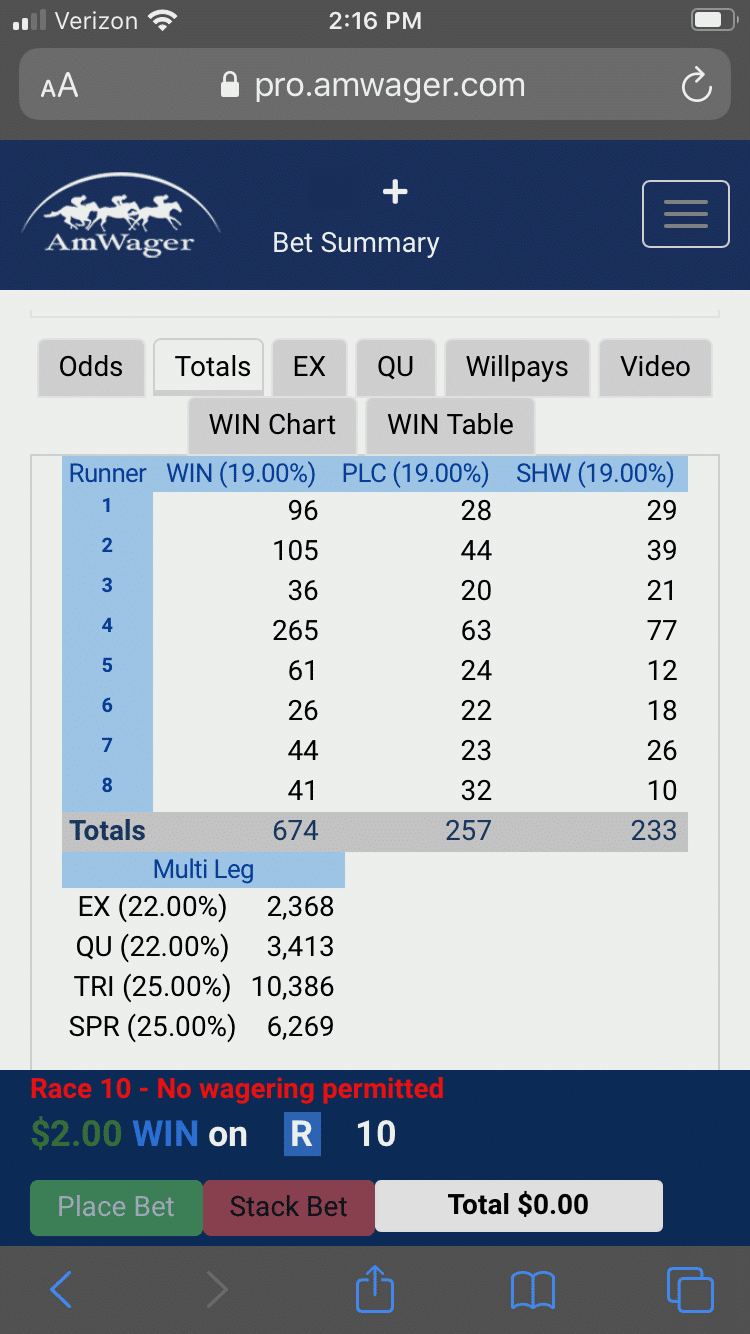Show the WIN Chart view
Viewport: 750px width, 1334px height.
pyautogui.click(x=272, y=425)
